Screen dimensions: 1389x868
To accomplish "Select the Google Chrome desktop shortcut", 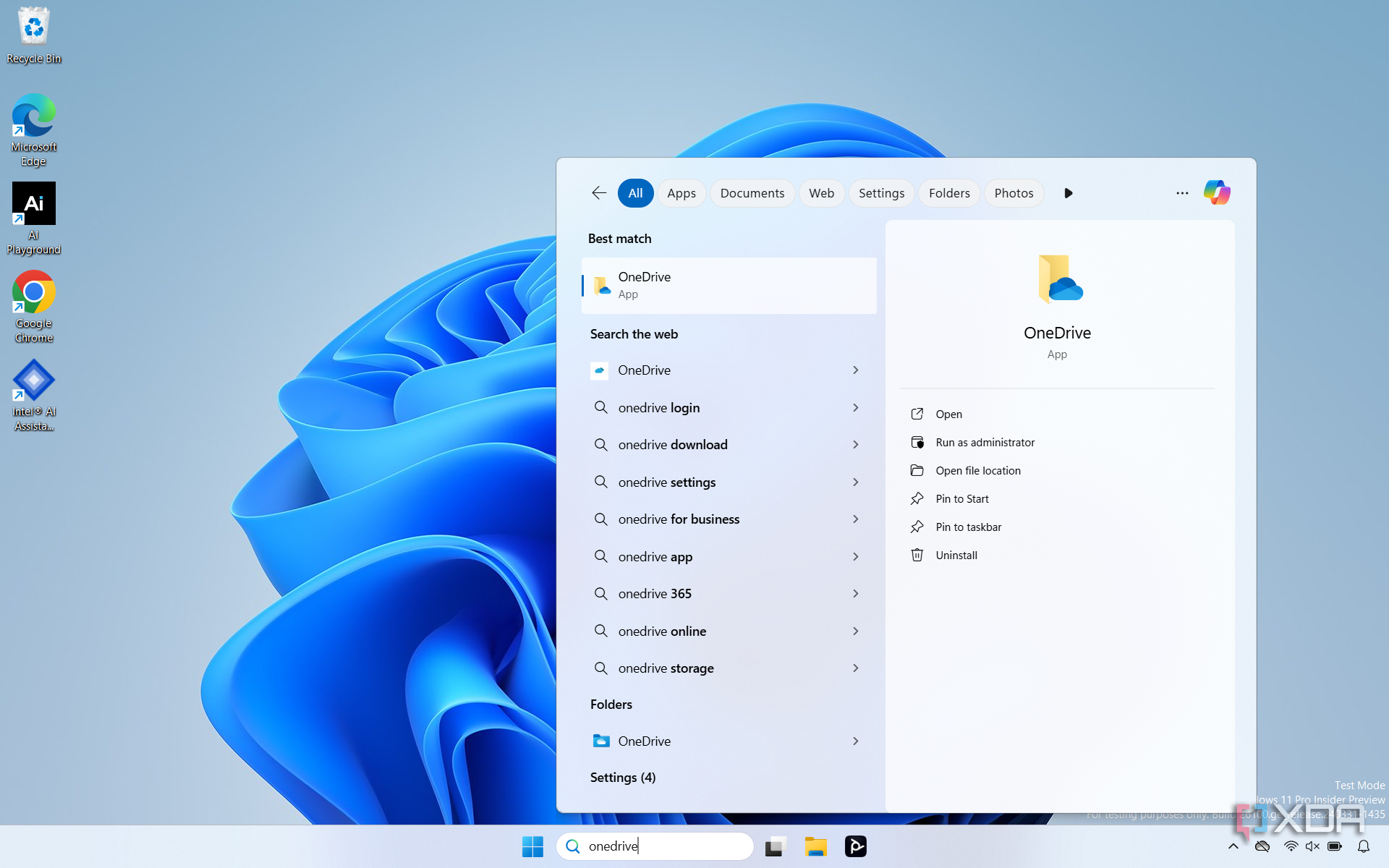I will (x=34, y=307).
